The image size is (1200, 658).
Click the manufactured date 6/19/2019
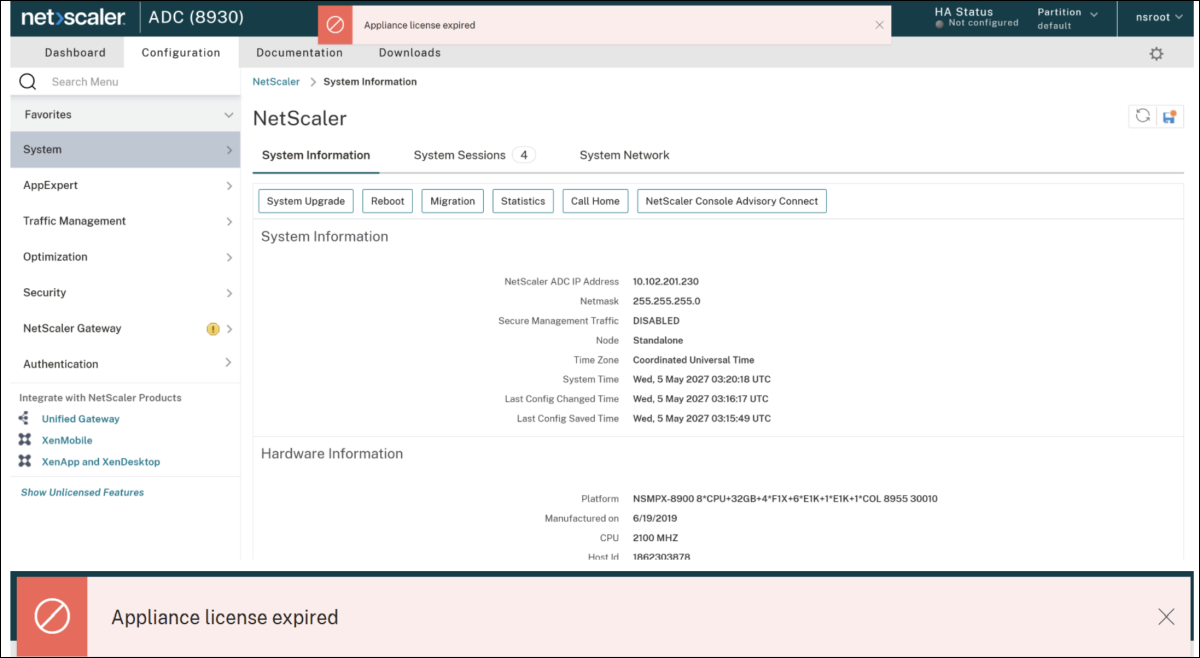point(655,518)
